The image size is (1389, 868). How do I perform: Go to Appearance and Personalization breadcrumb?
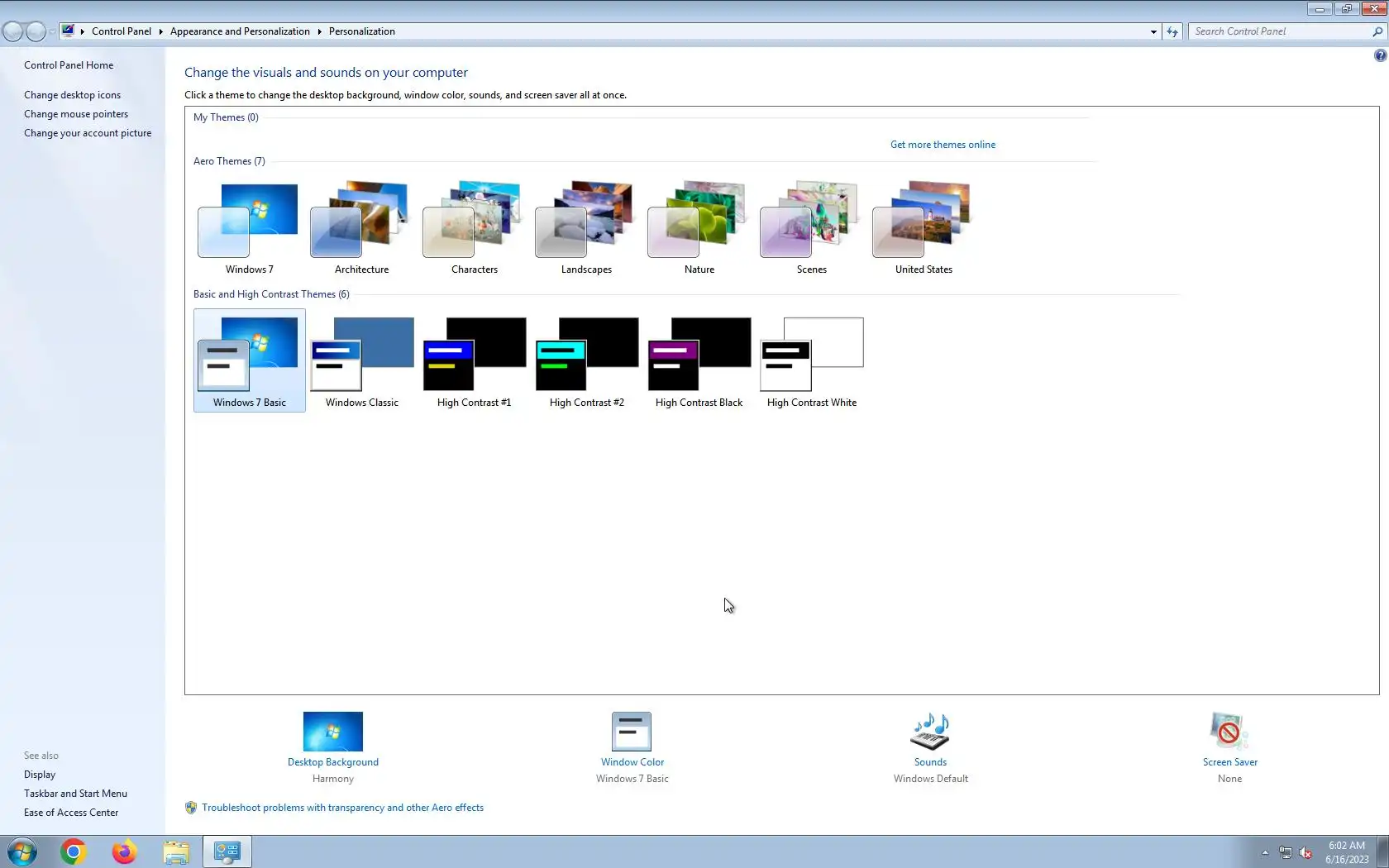click(x=240, y=31)
